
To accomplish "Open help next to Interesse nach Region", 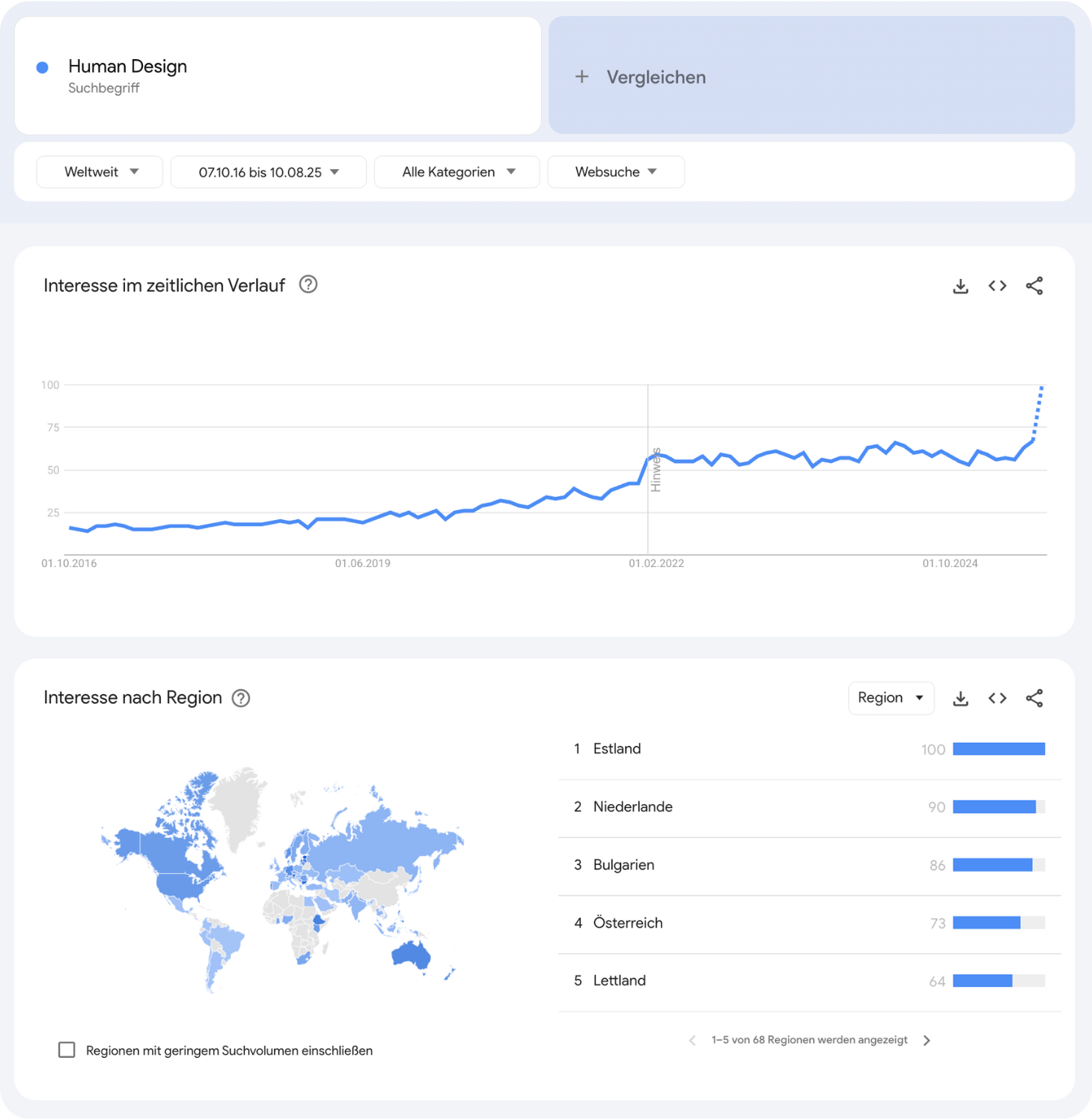I will coord(240,698).
